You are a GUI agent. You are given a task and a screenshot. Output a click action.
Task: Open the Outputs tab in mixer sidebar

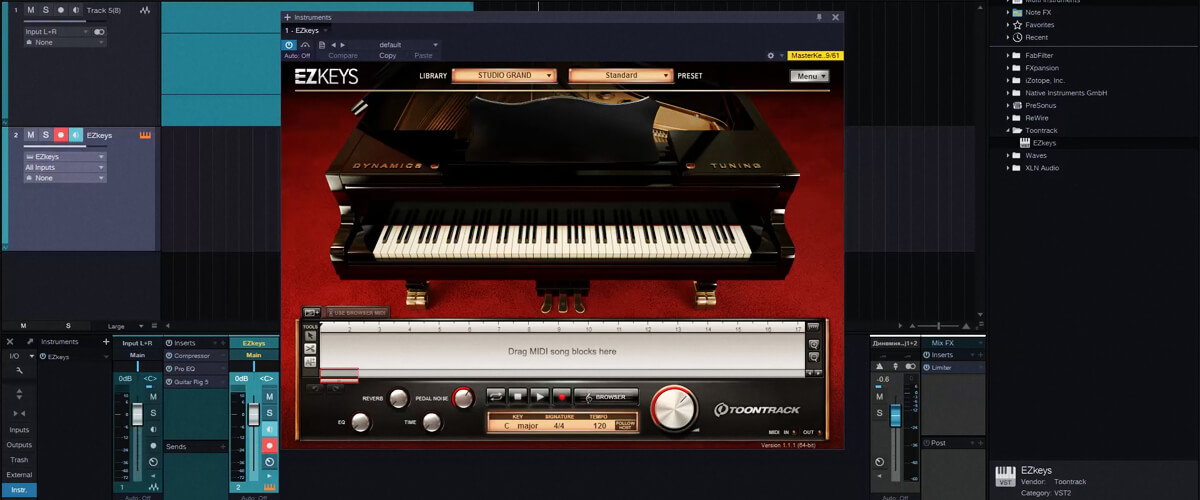[19, 444]
